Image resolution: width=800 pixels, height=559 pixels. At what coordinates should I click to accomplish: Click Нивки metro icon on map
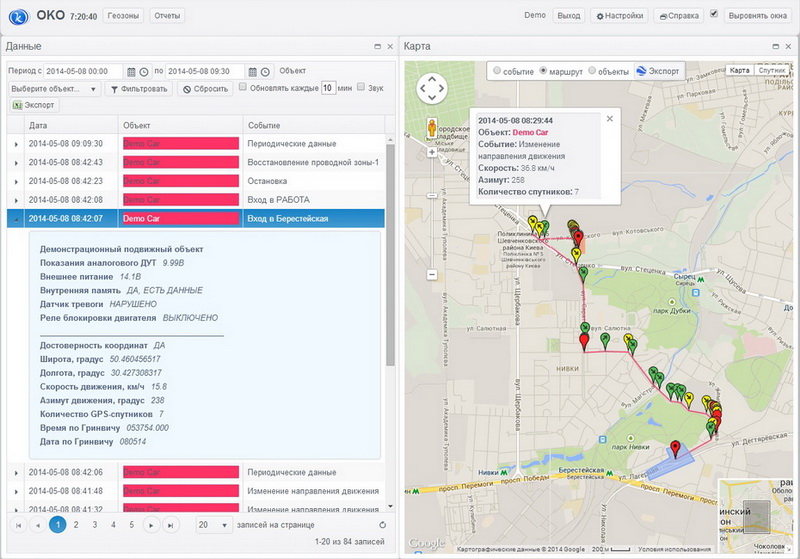tap(504, 472)
